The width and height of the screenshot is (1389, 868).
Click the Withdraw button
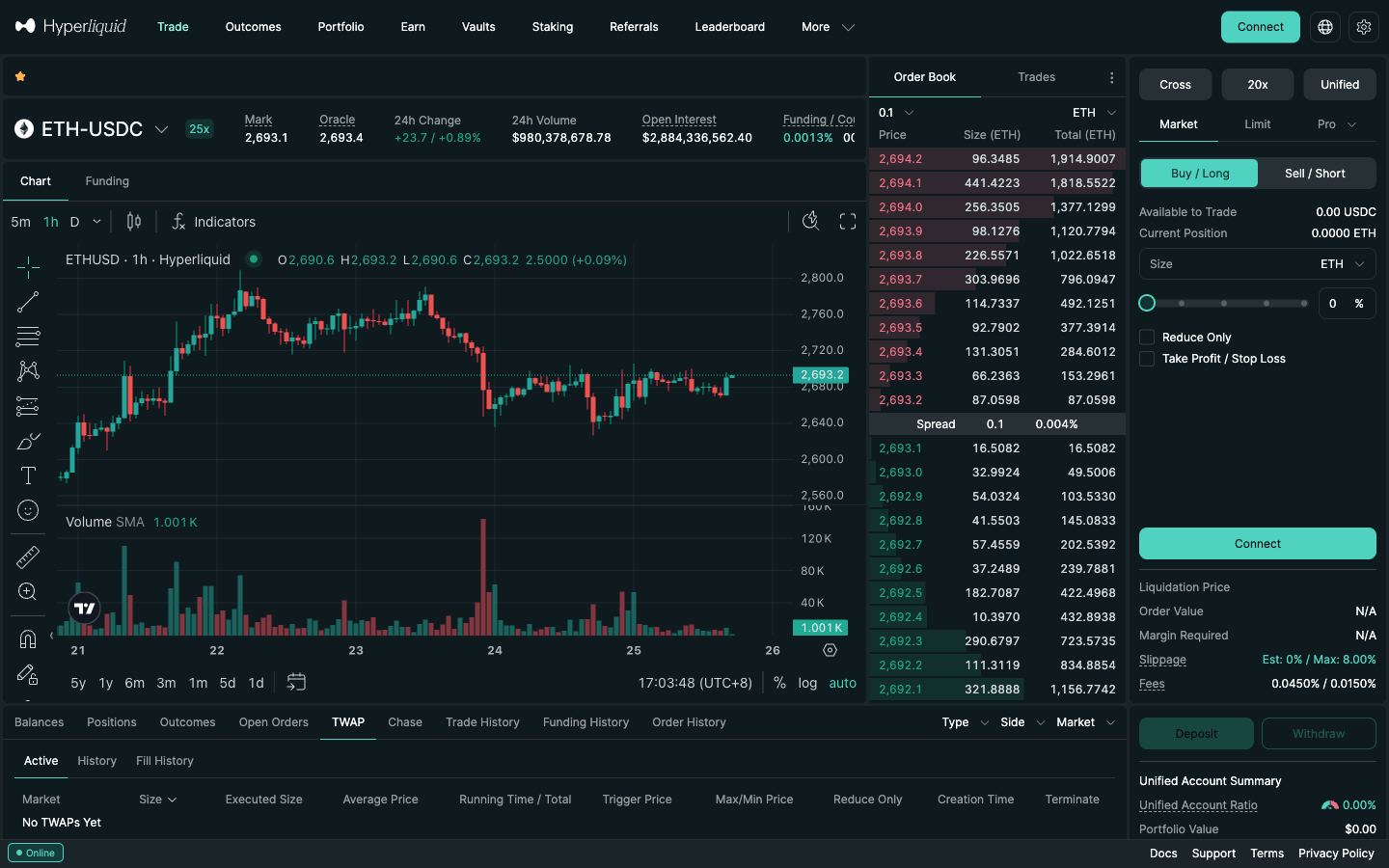[x=1319, y=734]
